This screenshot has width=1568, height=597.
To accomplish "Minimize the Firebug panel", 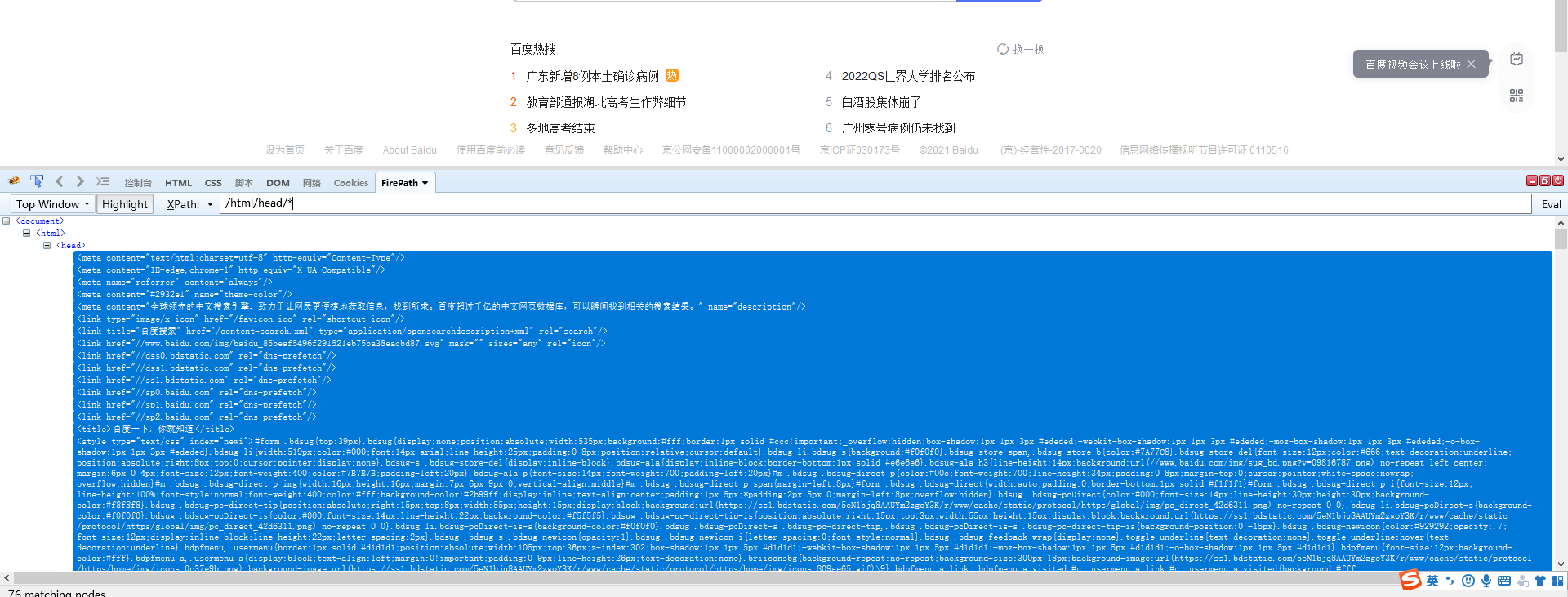I will click(1532, 180).
